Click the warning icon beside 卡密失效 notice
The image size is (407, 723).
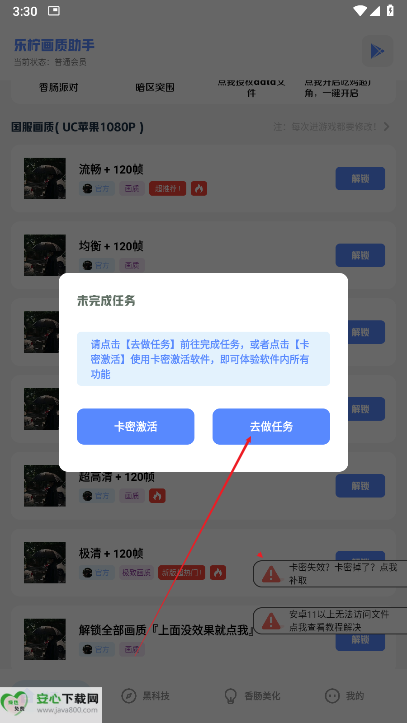click(x=271, y=574)
